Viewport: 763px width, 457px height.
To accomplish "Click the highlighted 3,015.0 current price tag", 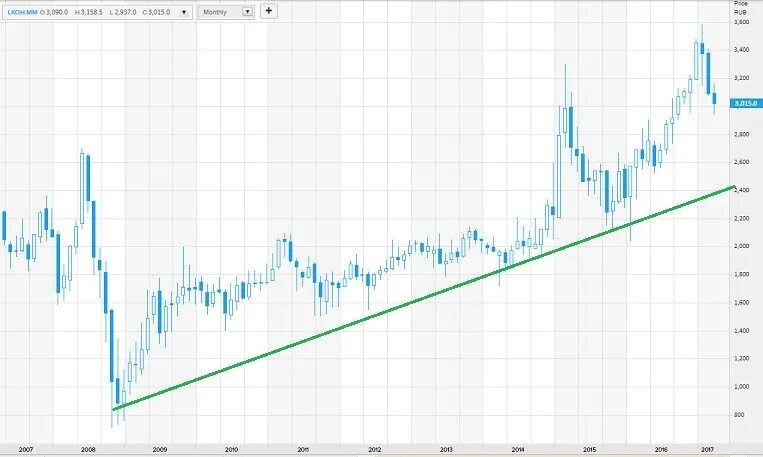I will [x=745, y=103].
